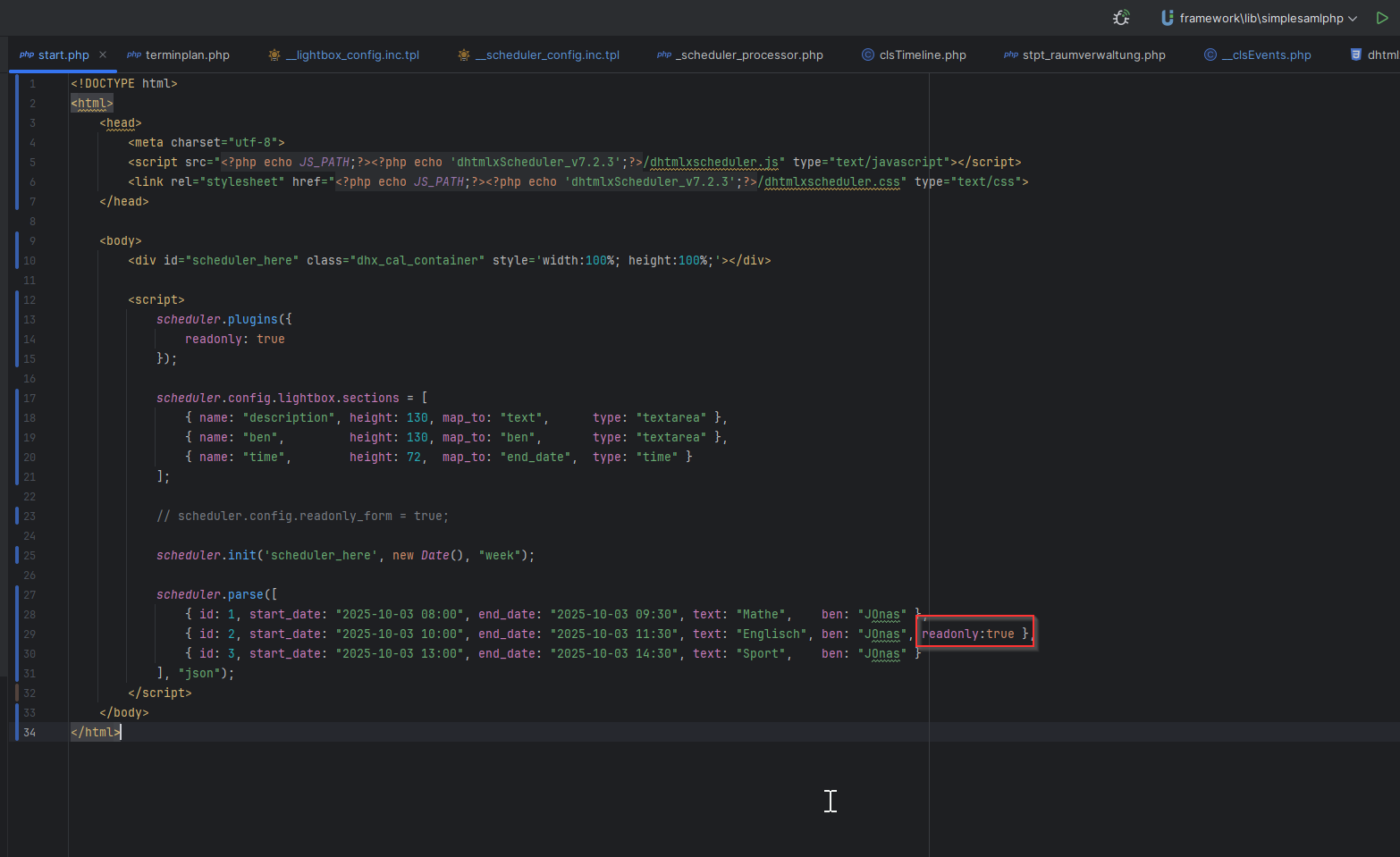The width and height of the screenshot is (1400, 857).
Task: Click line number 14 in the gutter
Action: click(x=30, y=340)
